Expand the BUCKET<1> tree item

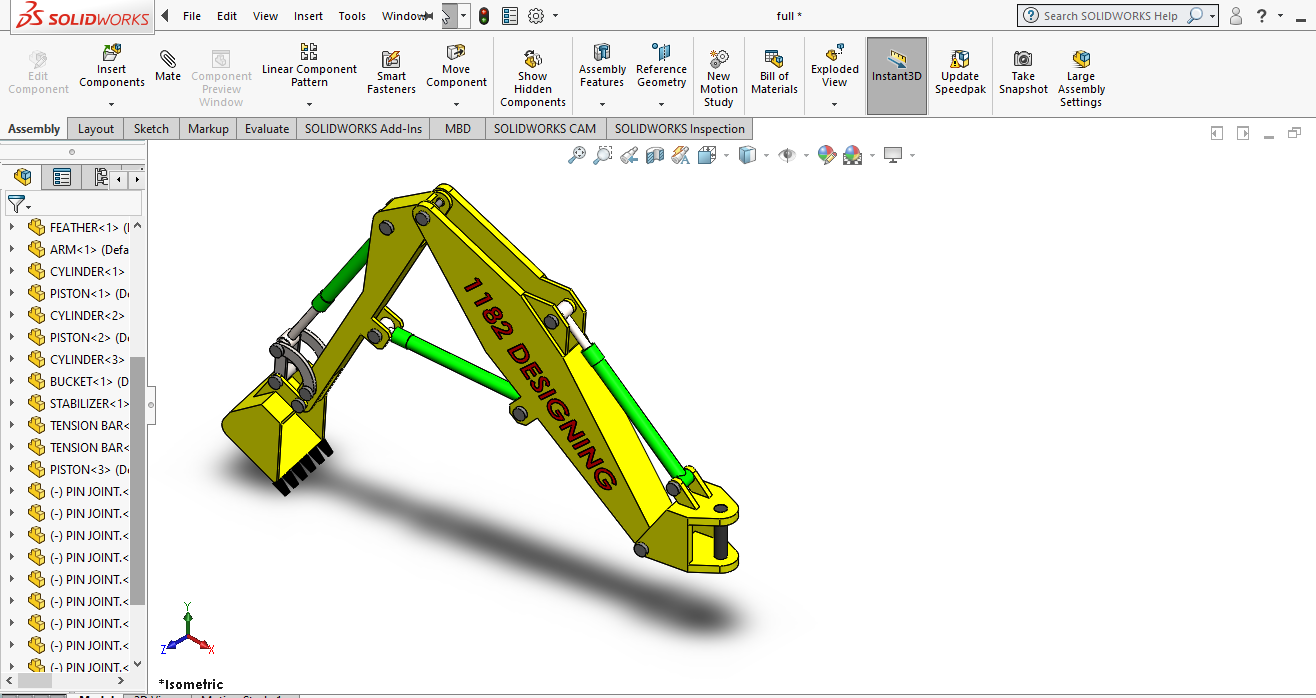12,381
